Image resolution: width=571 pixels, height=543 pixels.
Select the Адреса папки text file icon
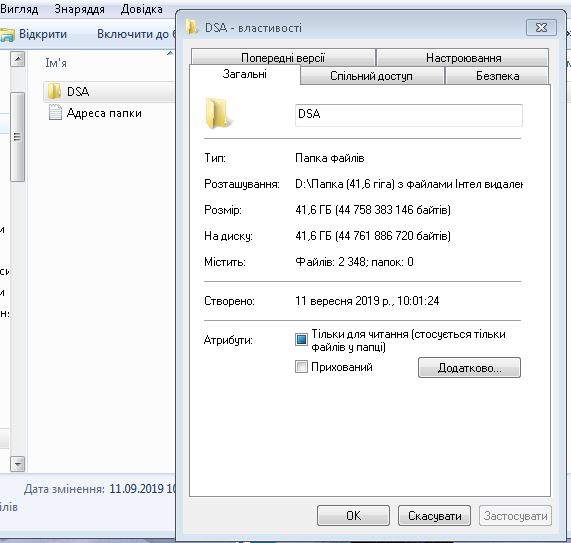55,113
